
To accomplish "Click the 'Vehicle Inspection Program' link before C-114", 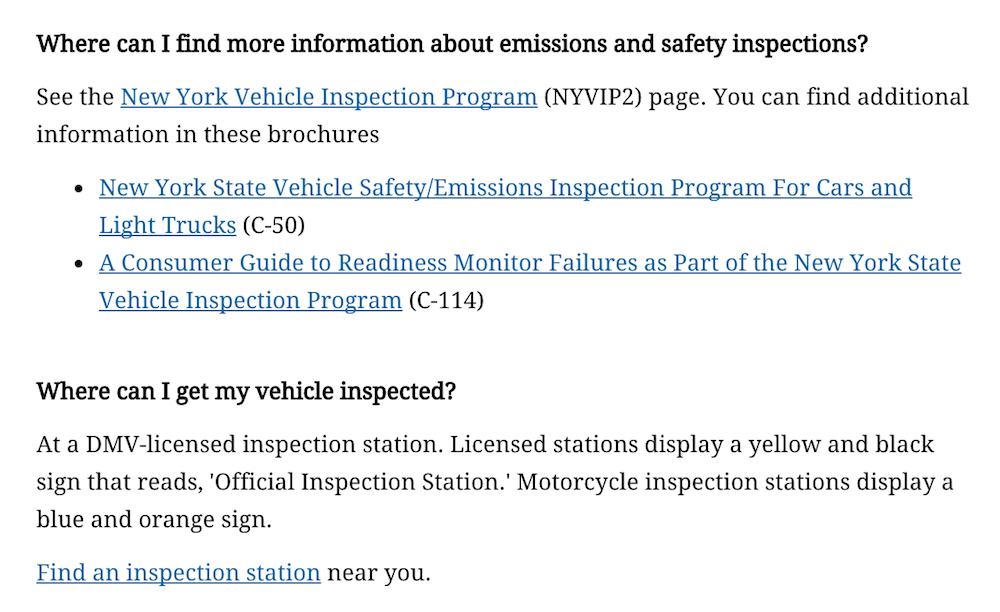I will (x=250, y=300).
